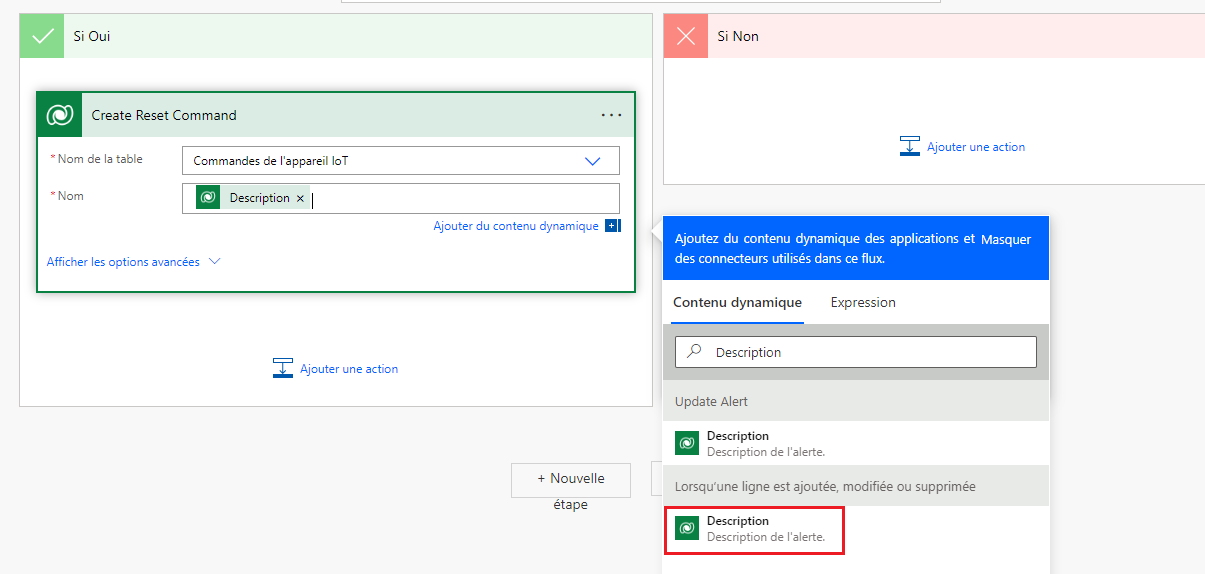This screenshot has width=1205, height=574.
Task: Click the red X icon on Si Non
Action: point(686,36)
